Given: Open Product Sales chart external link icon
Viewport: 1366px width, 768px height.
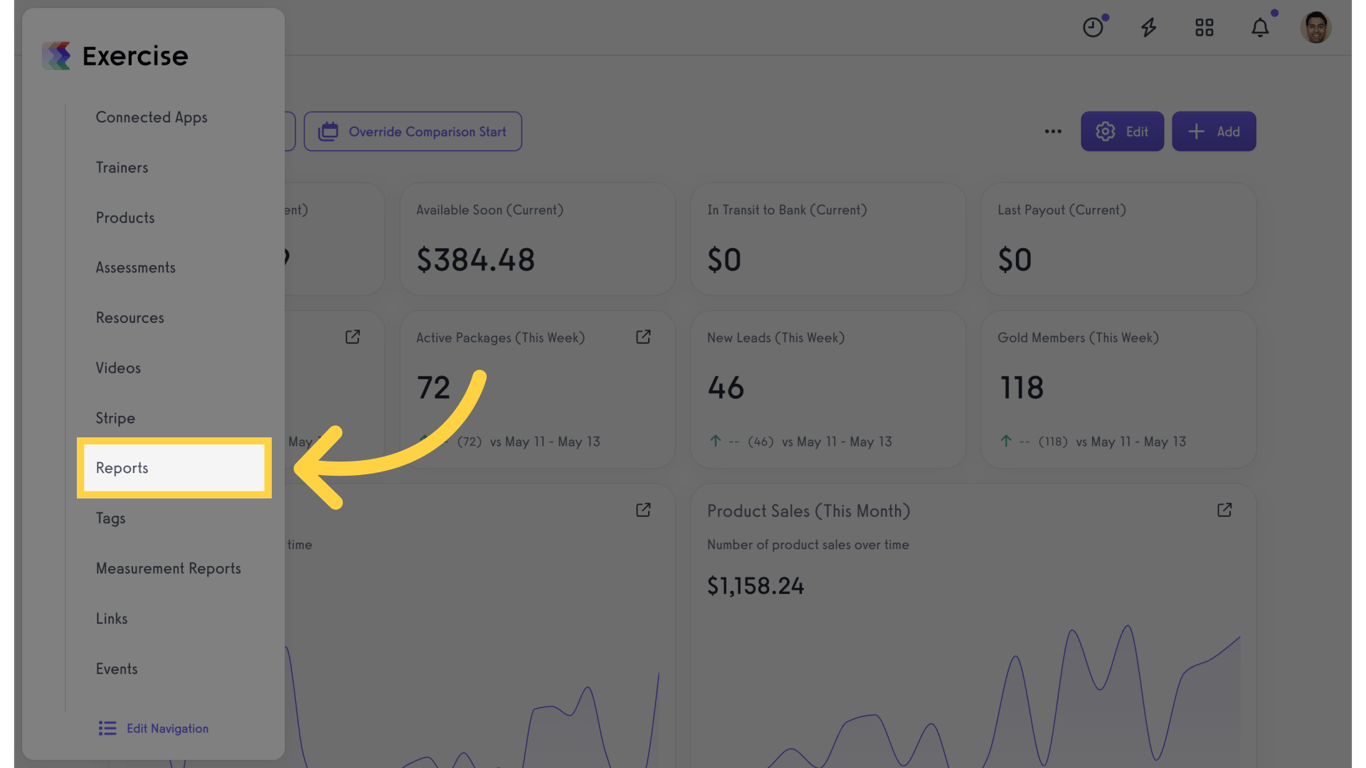Looking at the screenshot, I should pos(1224,510).
